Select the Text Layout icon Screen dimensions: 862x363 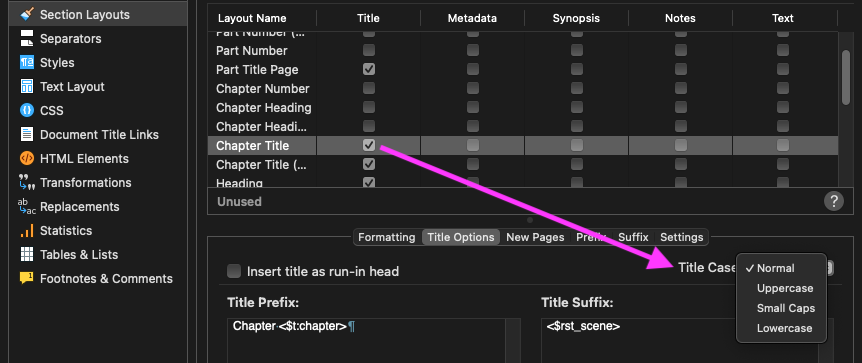[x=26, y=87]
